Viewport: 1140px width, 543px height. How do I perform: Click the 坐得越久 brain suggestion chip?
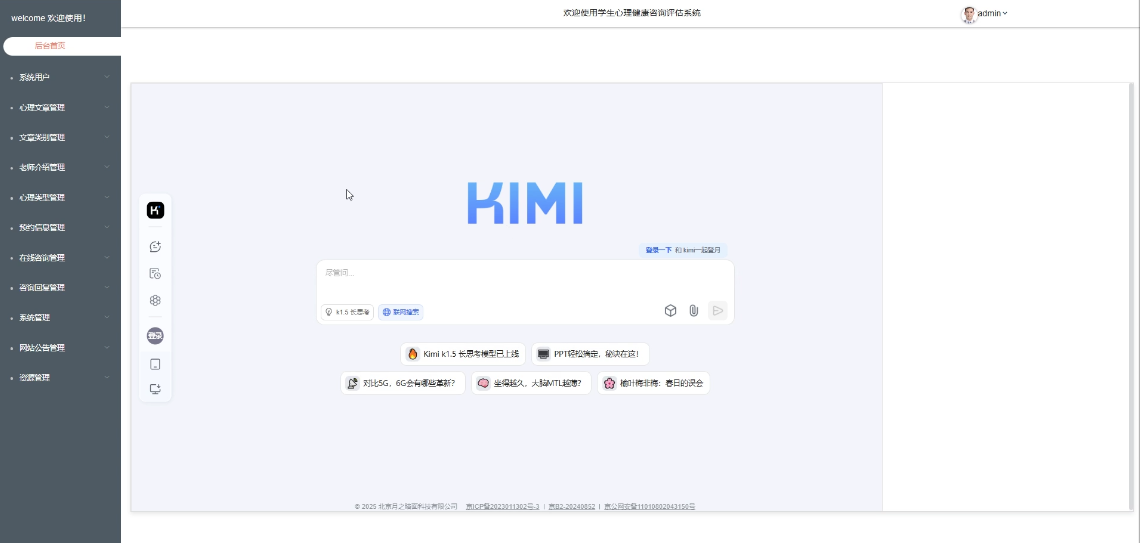click(x=531, y=383)
